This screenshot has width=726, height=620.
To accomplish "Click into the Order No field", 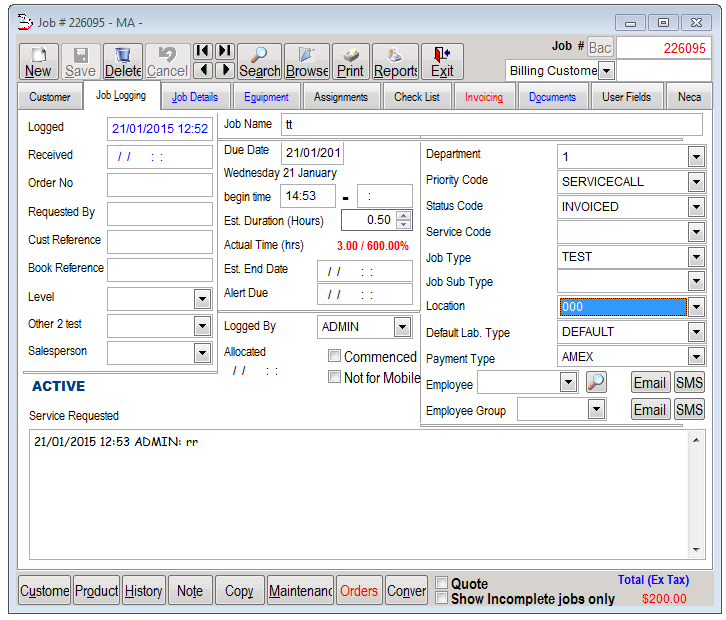I will tap(160, 184).
